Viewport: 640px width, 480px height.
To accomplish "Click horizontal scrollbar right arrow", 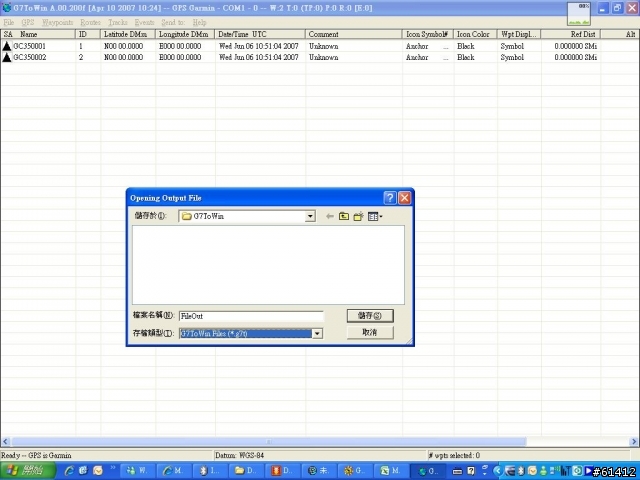I will (x=634, y=441).
